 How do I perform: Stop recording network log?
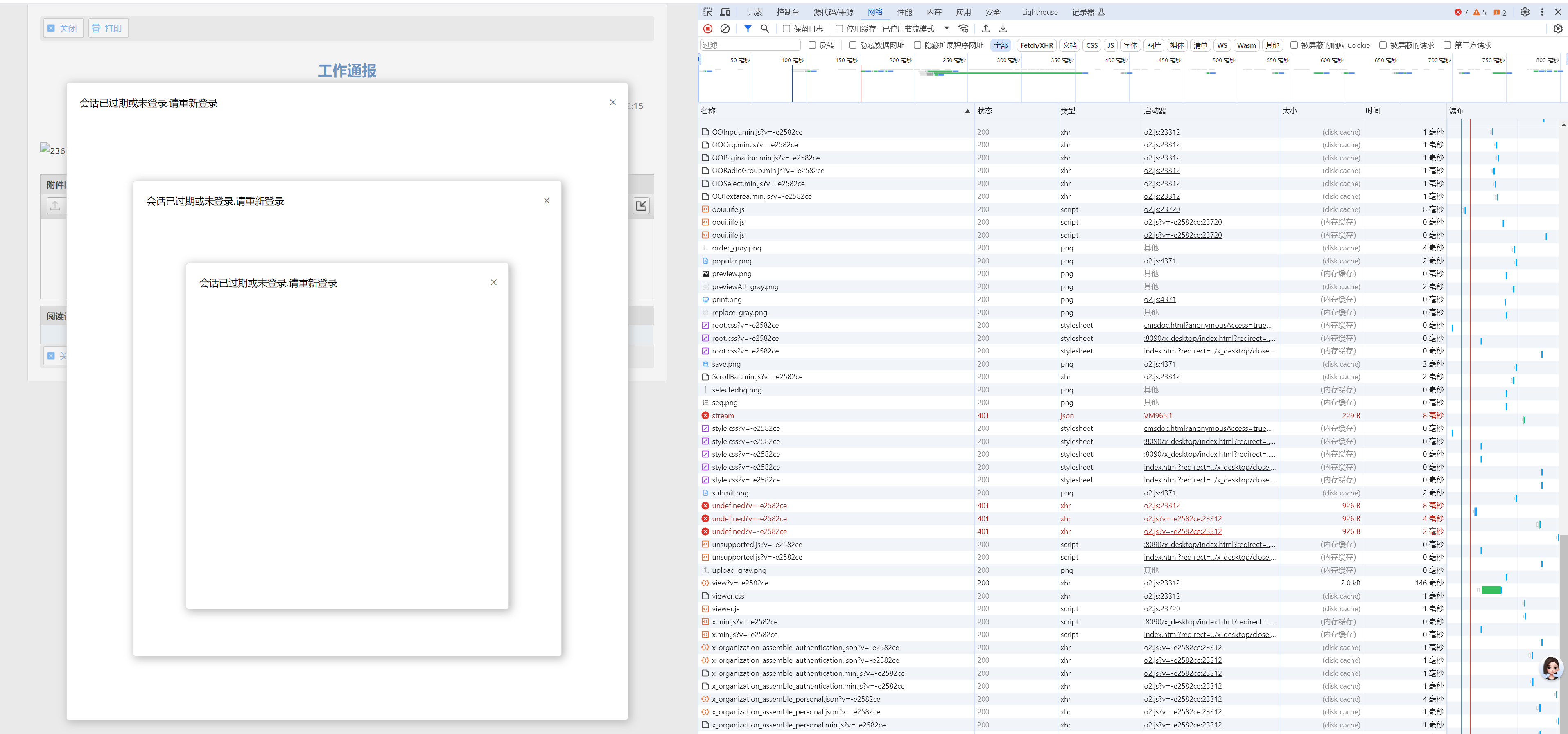pos(707,29)
